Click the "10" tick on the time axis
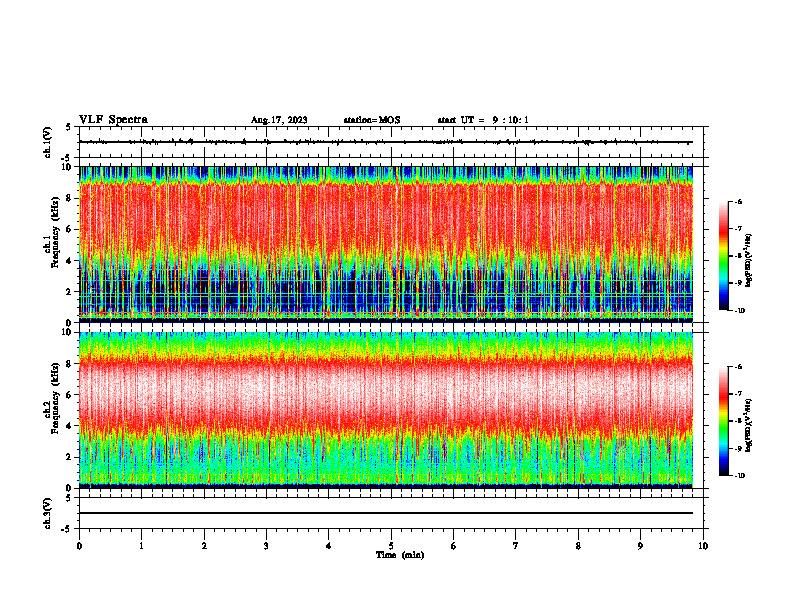Screen dimensions: 792x612 pyautogui.click(x=703, y=546)
